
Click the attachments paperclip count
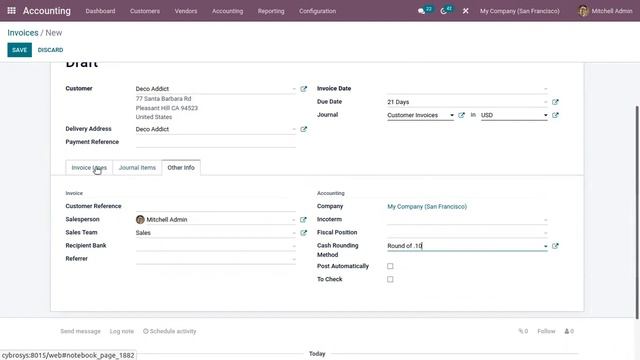coord(523,331)
